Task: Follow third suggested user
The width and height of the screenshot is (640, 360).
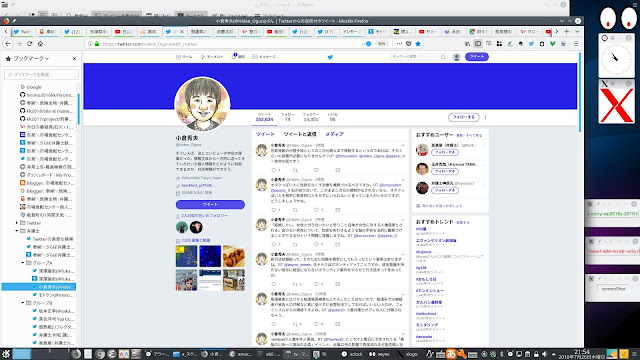Action: 444,190
